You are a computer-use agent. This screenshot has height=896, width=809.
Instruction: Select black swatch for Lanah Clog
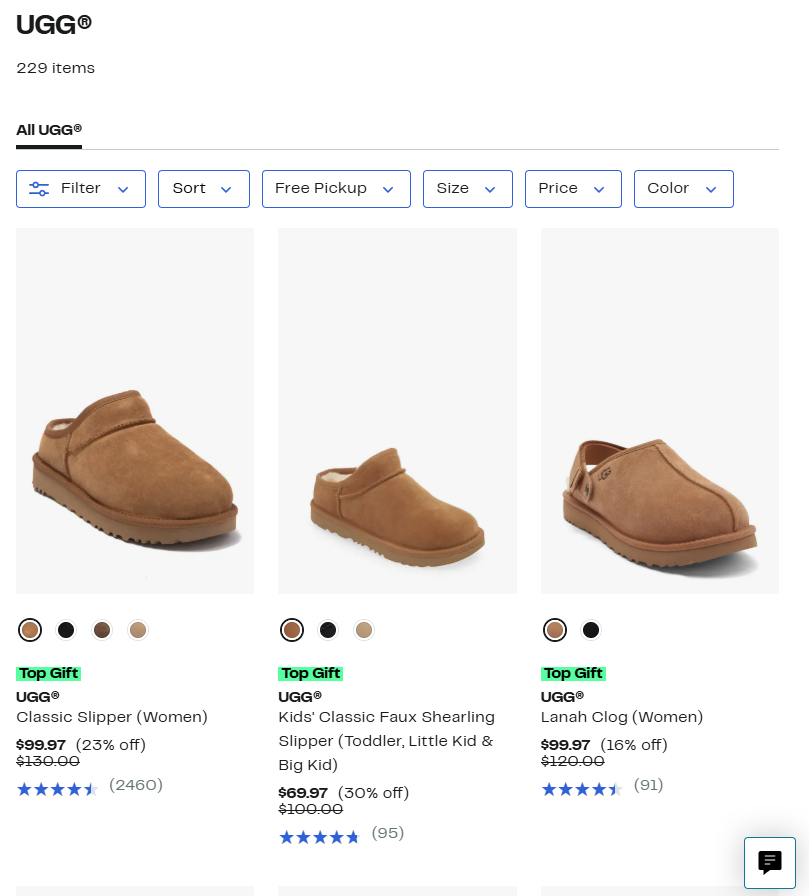[591, 630]
